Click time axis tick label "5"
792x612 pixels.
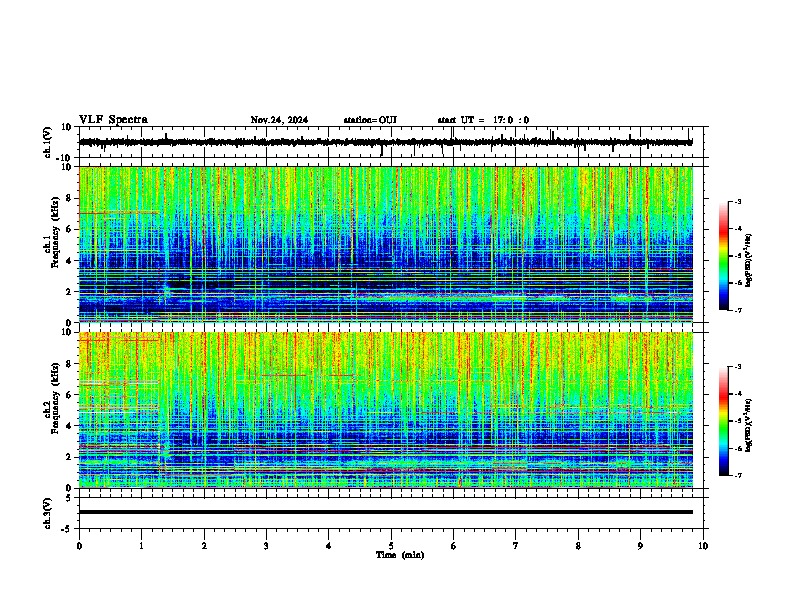click(391, 546)
